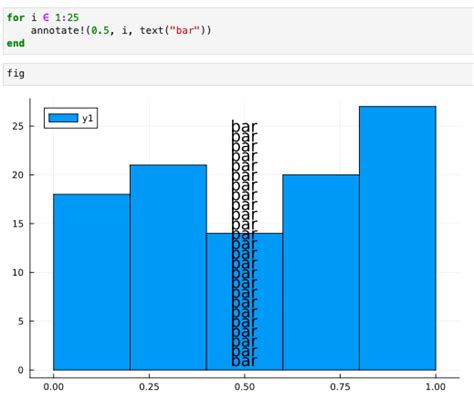Click the 0.25 x-axis tick label

pyautogui.click(x=149, y=387)
